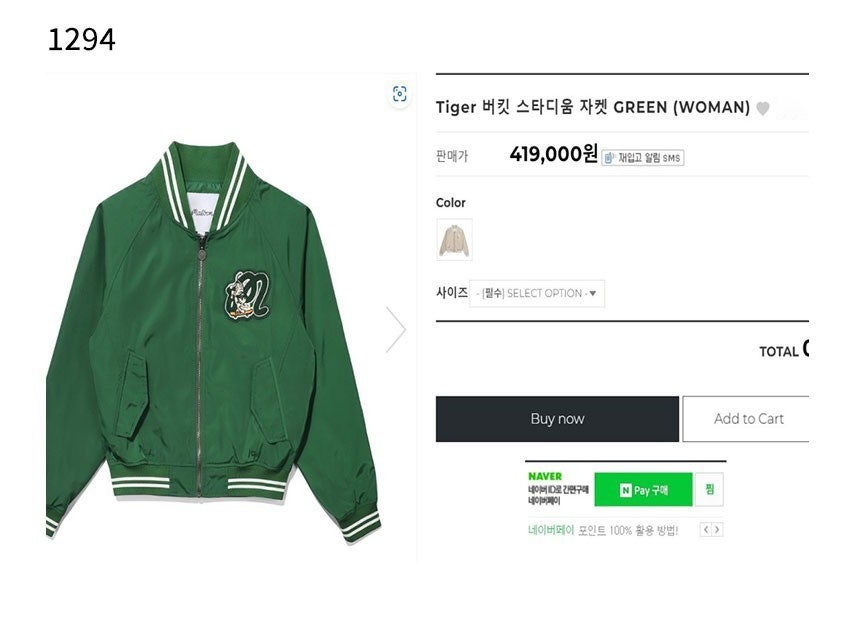Click the tiger patch on the jacket chest
This screenshot has height=633, width=860.
pyautogui.click(x=246, y=297)
